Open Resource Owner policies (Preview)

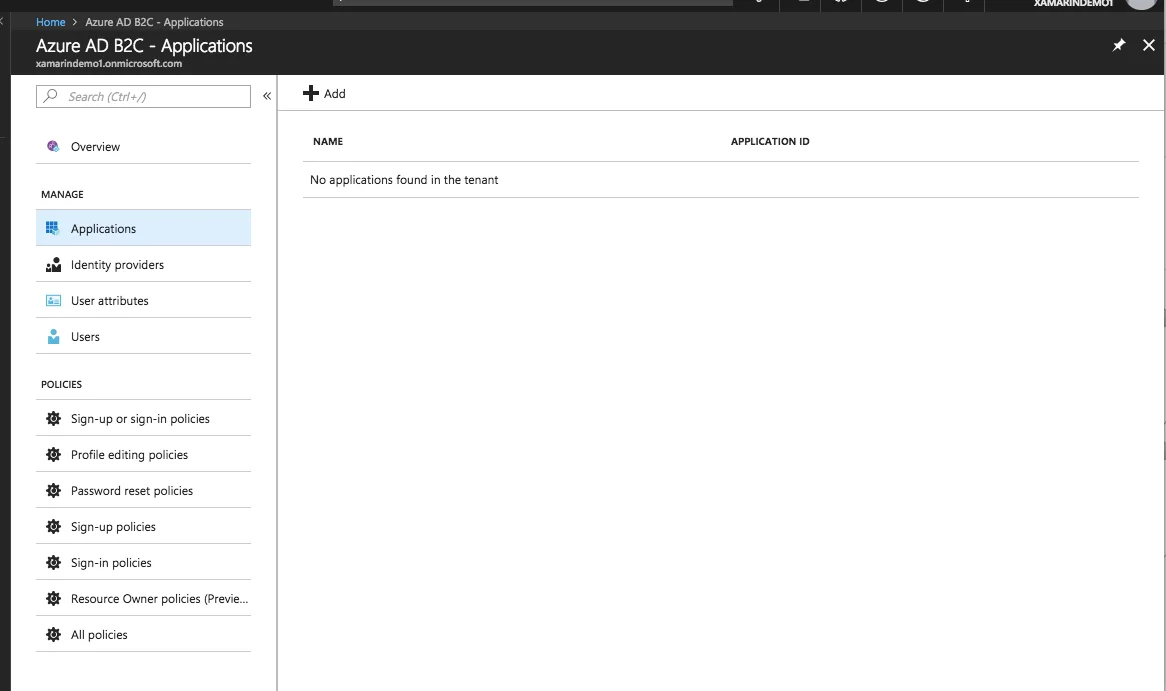click(x=144, y=599)
